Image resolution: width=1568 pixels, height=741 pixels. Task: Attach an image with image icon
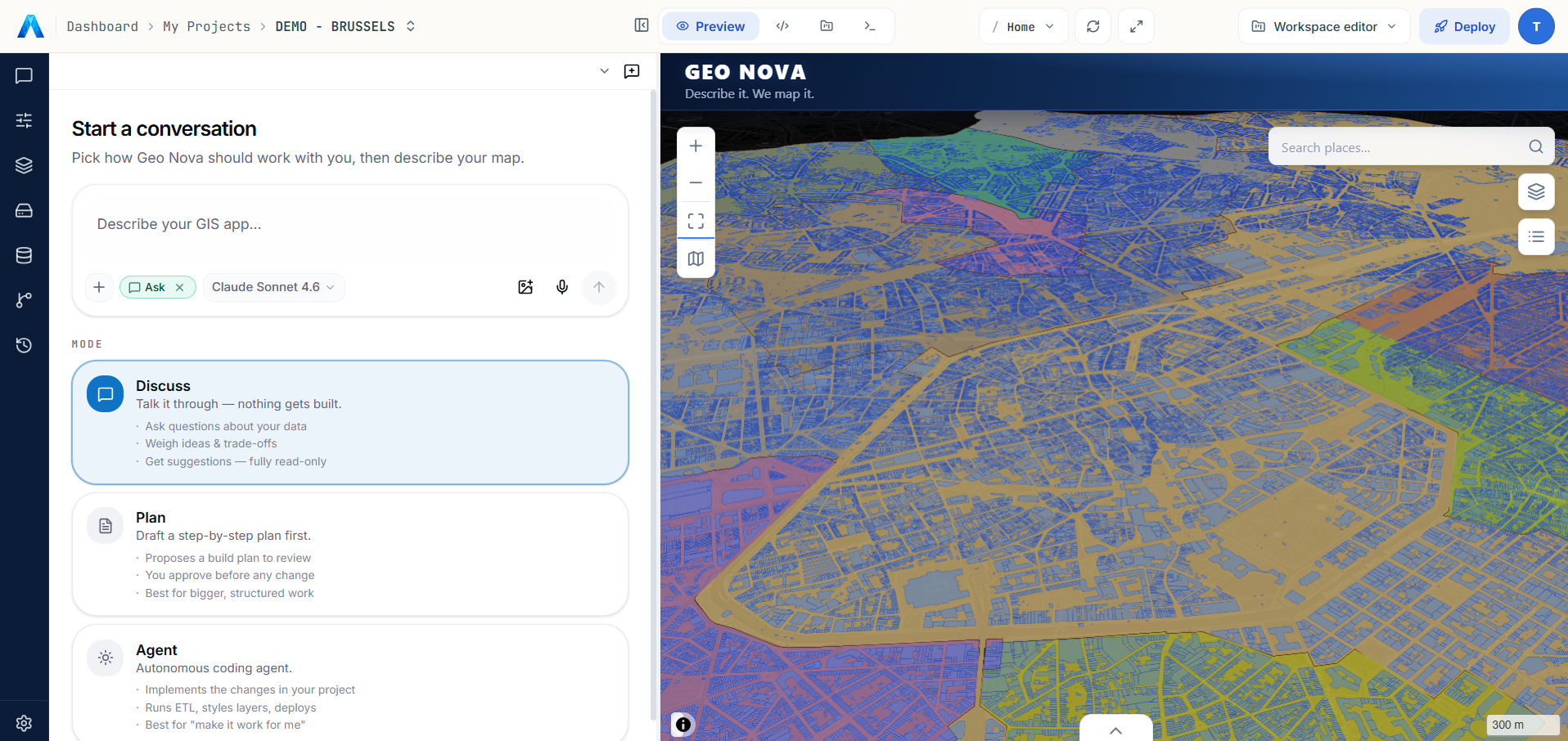tap(525, 287)
